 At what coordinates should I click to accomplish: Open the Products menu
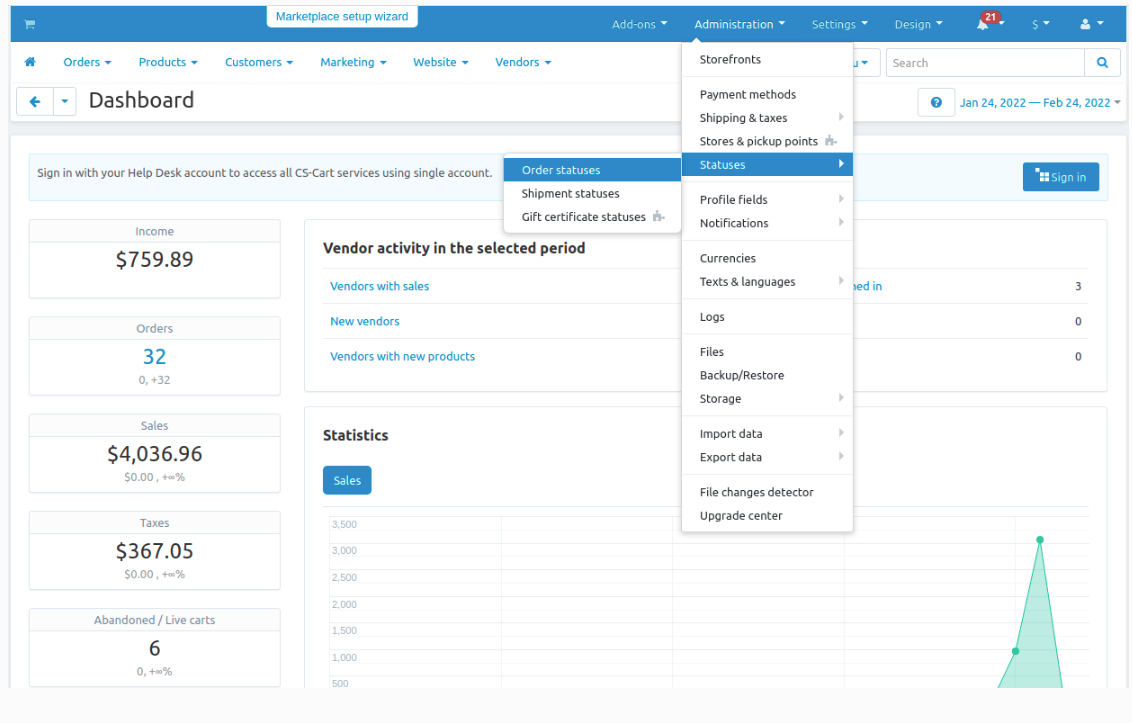coord(167,62)
